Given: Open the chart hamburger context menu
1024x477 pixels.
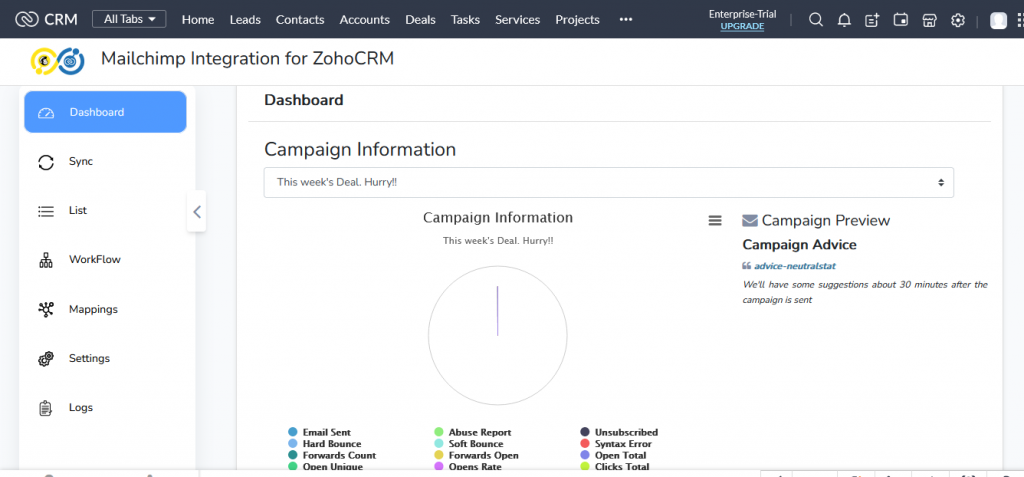Looking at the screenshot, I should tap(715, 221).
